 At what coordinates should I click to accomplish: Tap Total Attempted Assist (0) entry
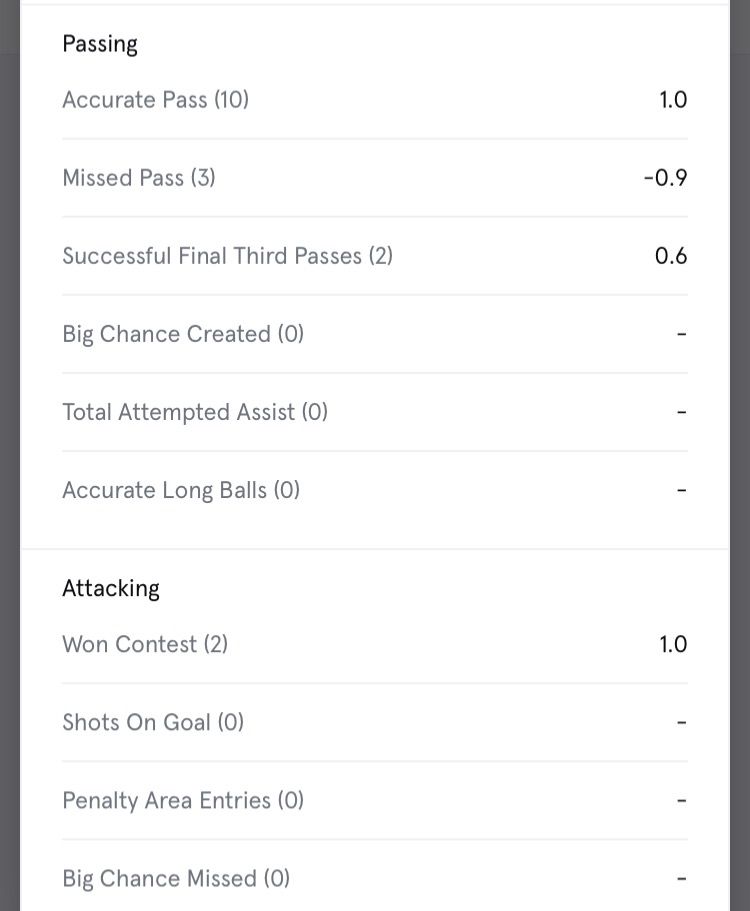[x=195, y=412]
